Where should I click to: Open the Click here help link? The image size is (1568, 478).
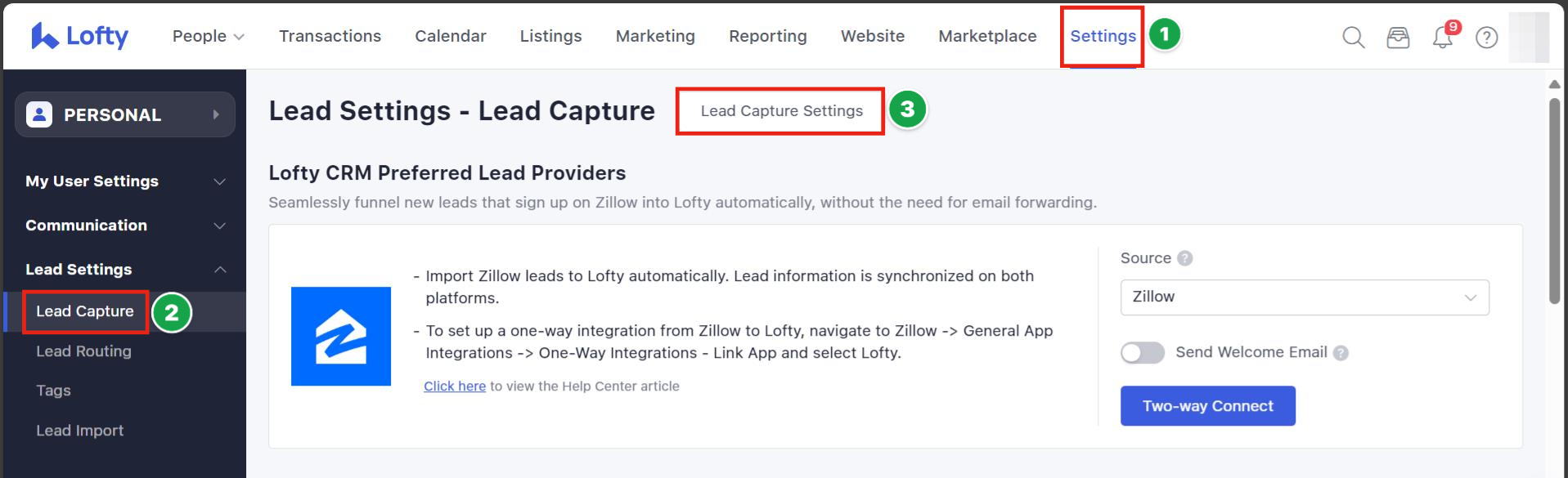click(455, 386)
